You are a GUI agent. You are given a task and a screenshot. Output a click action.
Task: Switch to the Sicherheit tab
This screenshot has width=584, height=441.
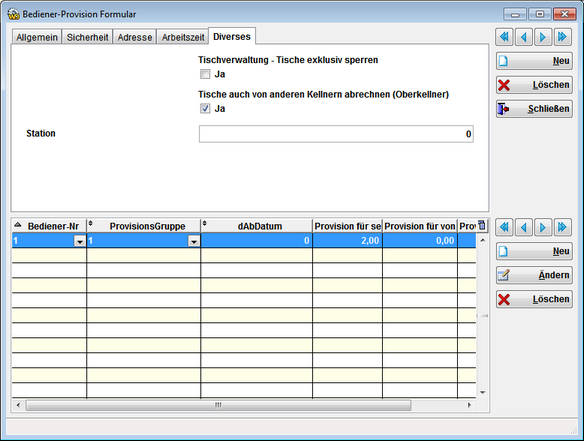click(x=87, y=37)
